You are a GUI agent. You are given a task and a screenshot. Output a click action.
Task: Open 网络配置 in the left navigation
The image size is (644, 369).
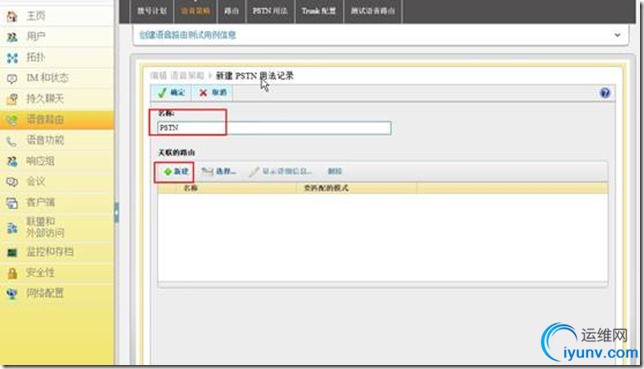[57, 294]
